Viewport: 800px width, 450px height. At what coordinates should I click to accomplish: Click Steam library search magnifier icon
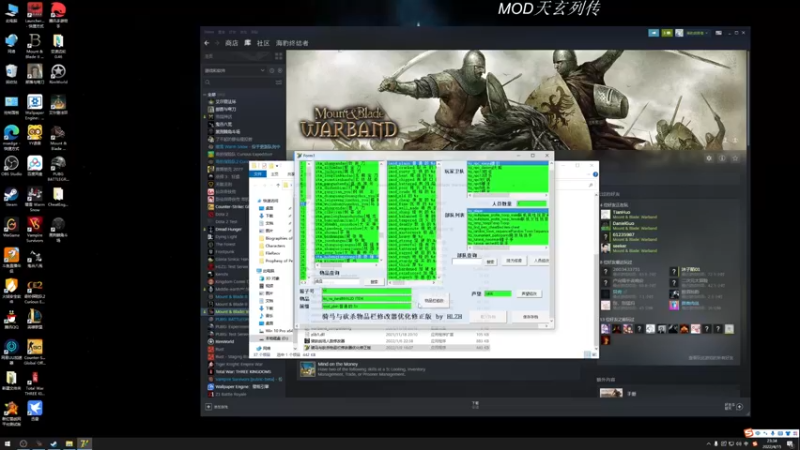tap(208, 82)
